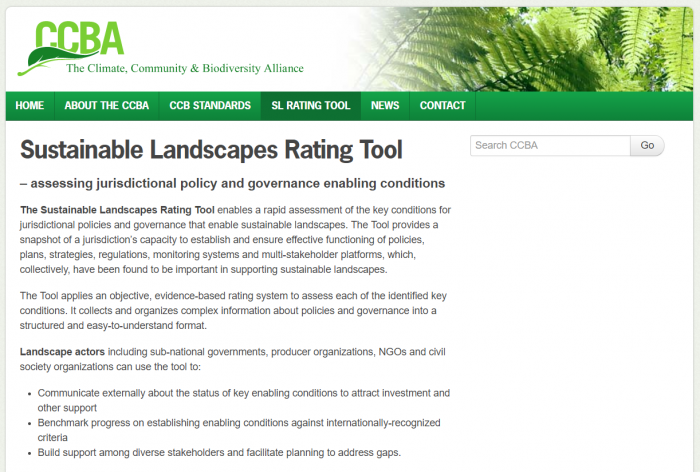Select the SL RATING TOOL tab
This screenshot has height=472, width=700.
311,106
